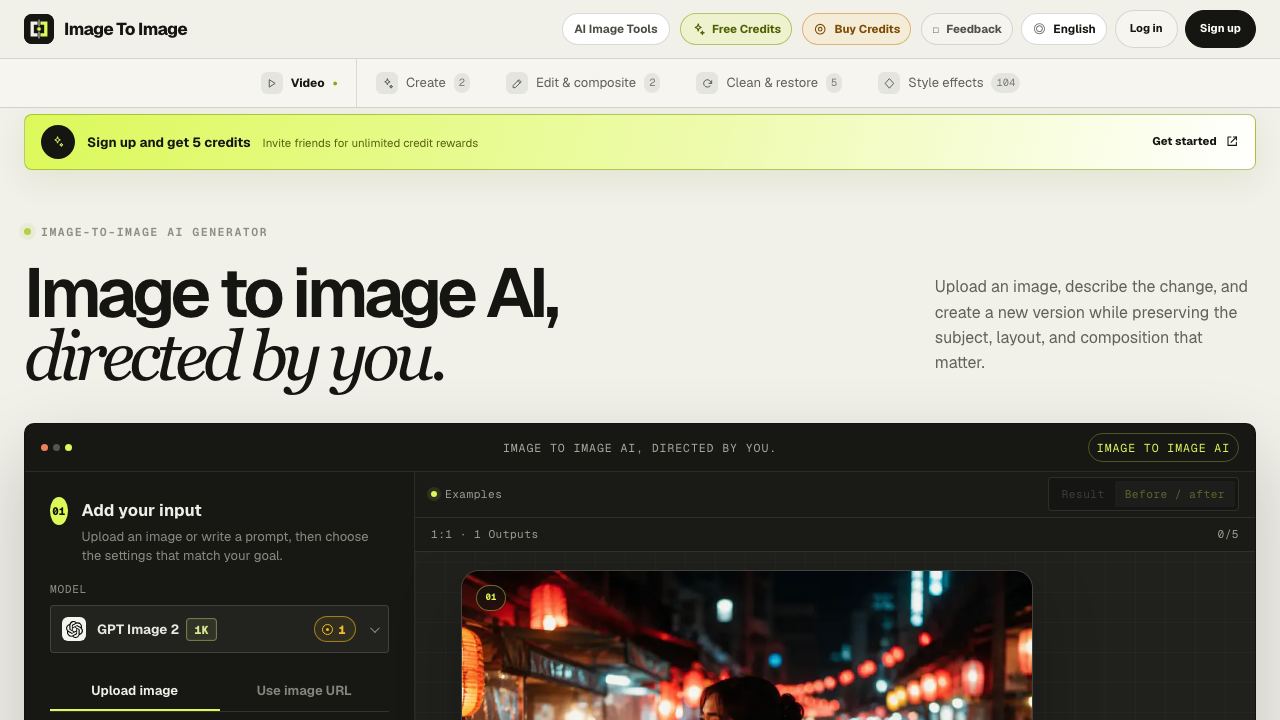
Task: Click the external link icon beside Get started
Action: (1232, 141)
